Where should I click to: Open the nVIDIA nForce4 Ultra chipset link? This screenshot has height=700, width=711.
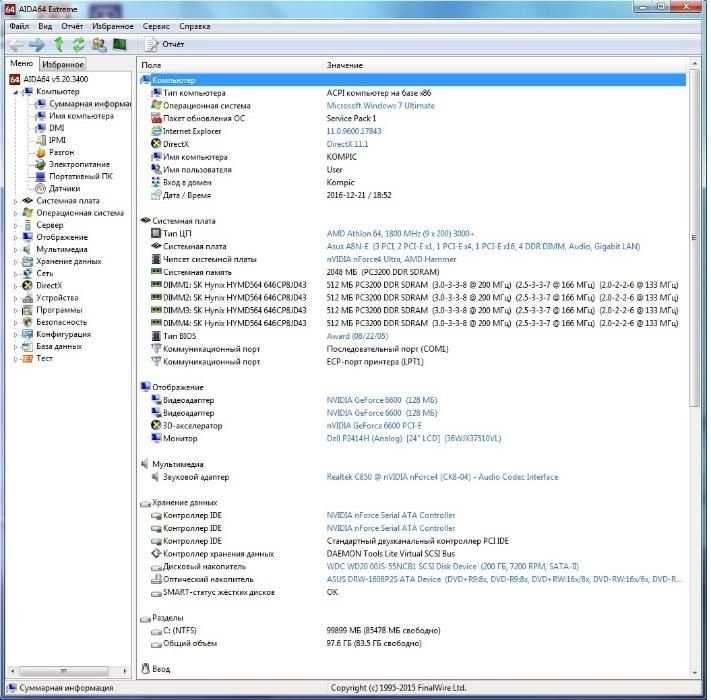click(391, 259)
